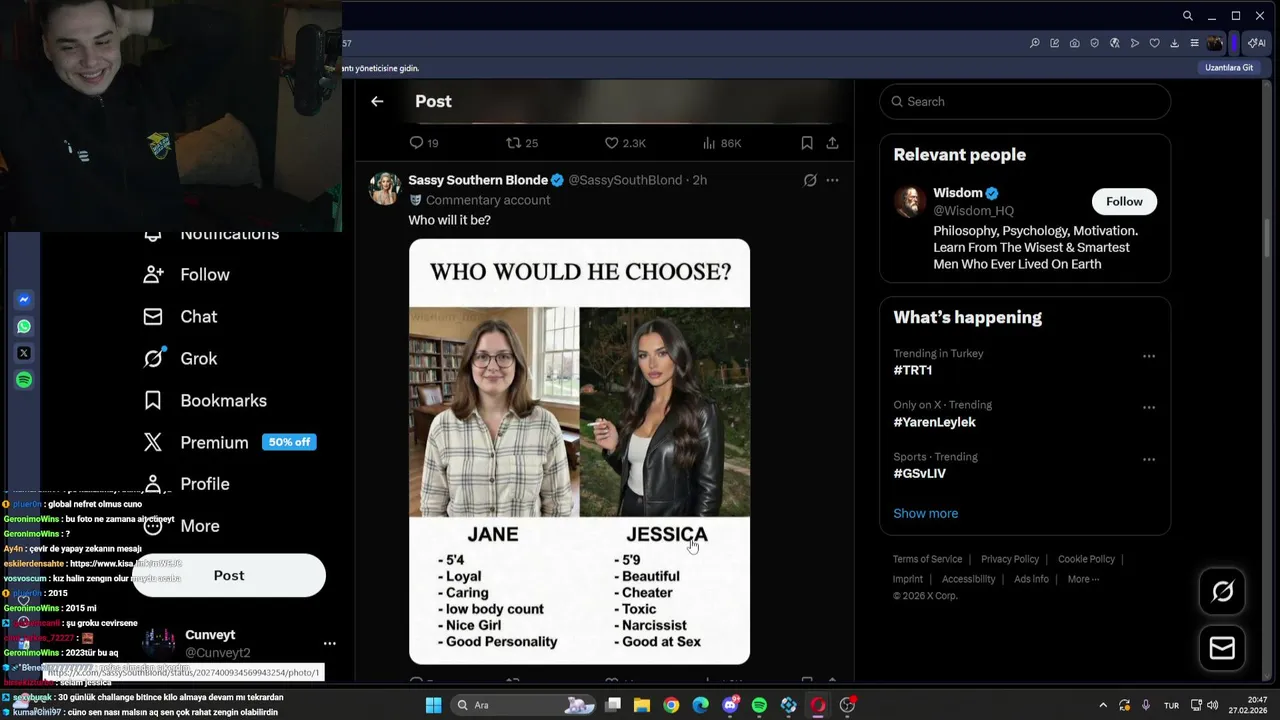Like the post showing 2.3K likes
Viewport: 1280px width, 720px height.
coord(625,143)
